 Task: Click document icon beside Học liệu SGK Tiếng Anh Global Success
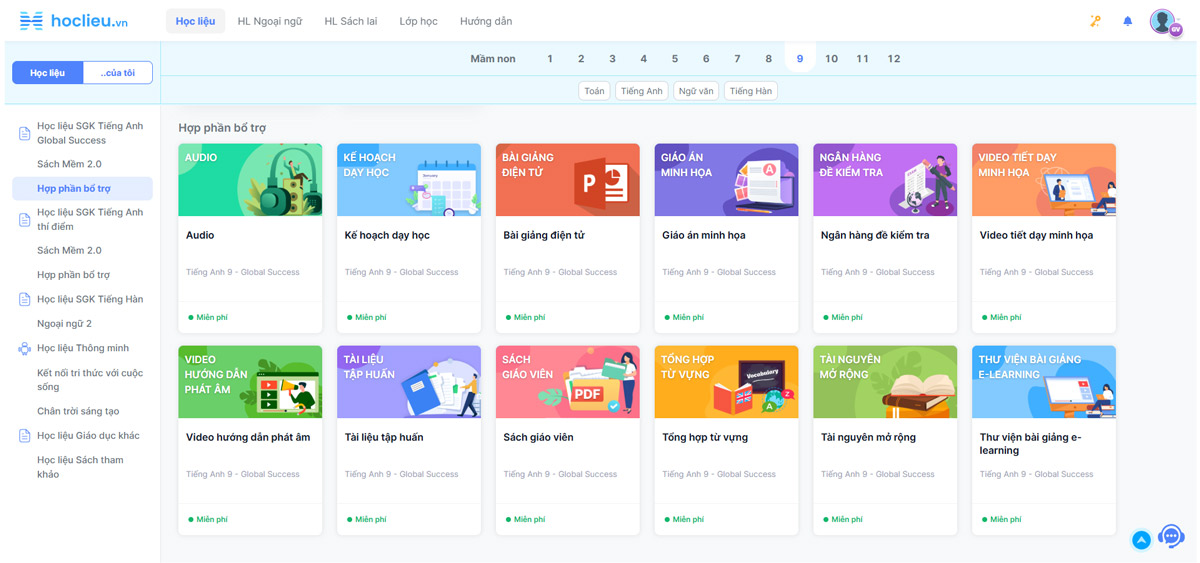coord(25,133)
